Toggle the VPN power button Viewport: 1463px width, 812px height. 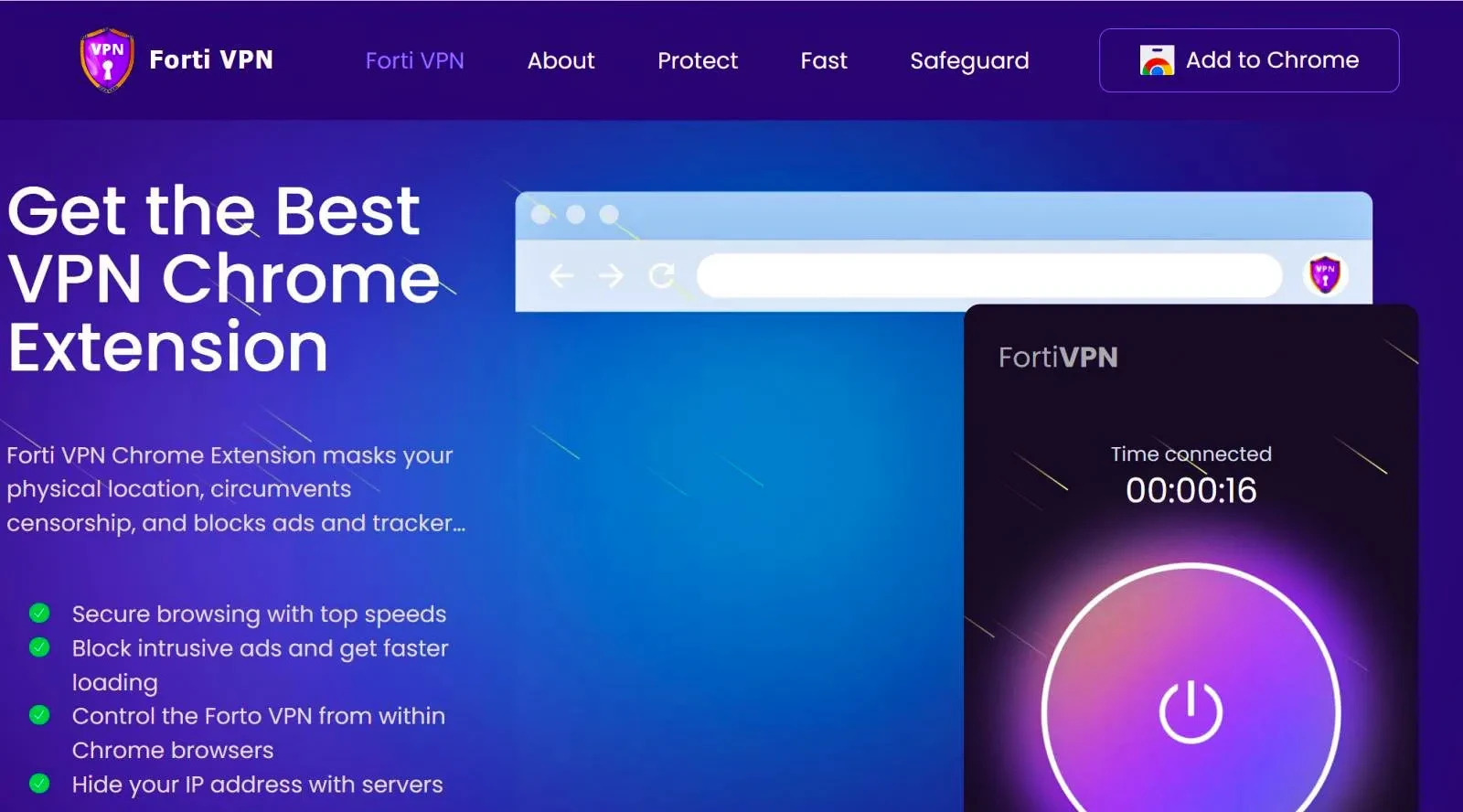click(x=1191, y=711)
